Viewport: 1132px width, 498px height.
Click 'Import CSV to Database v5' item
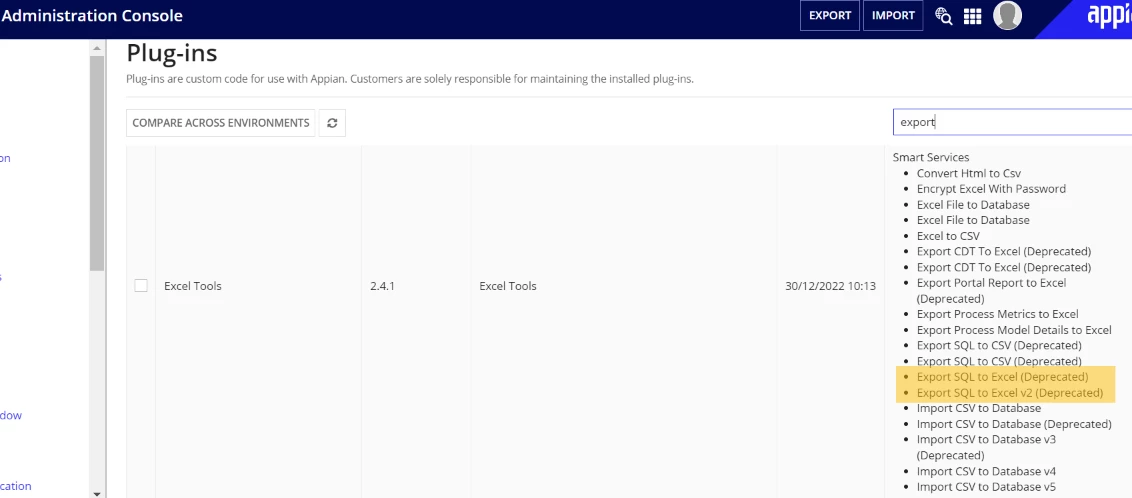(986, 486)
